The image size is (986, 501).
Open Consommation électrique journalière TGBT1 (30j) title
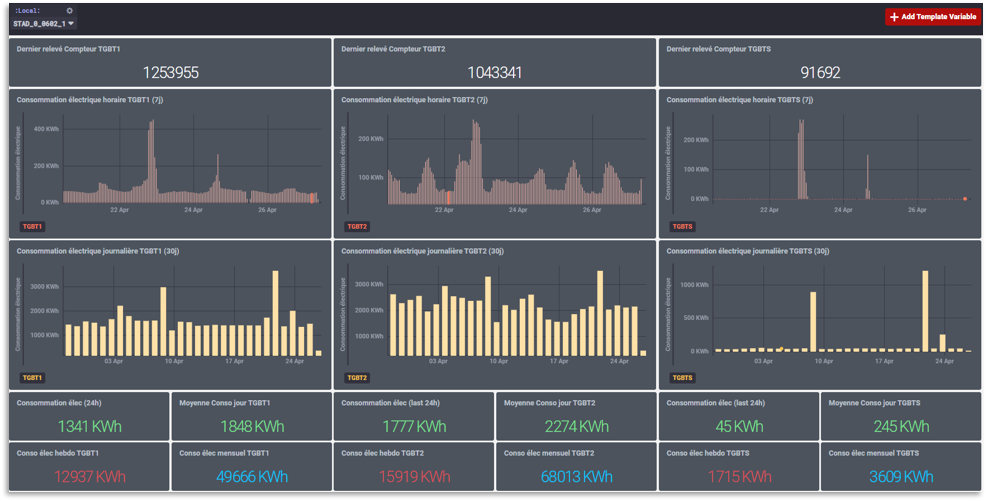(x=97, y=251)
